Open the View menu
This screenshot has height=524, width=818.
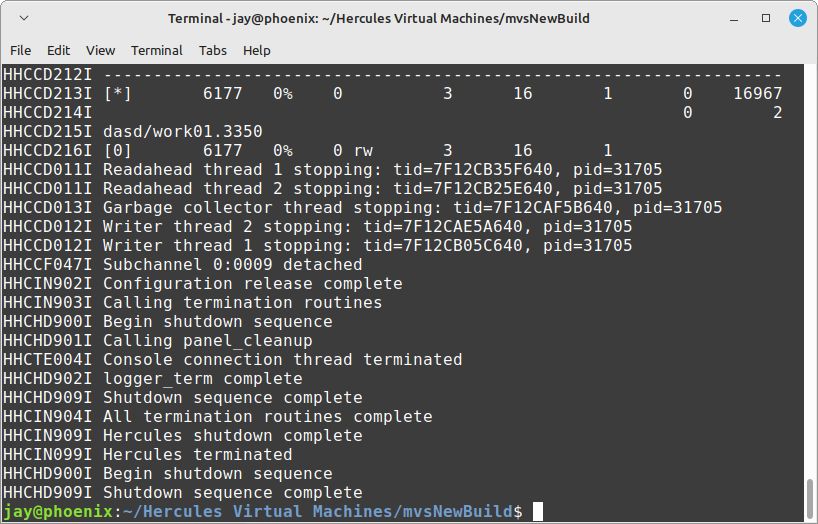pos(100,51)
